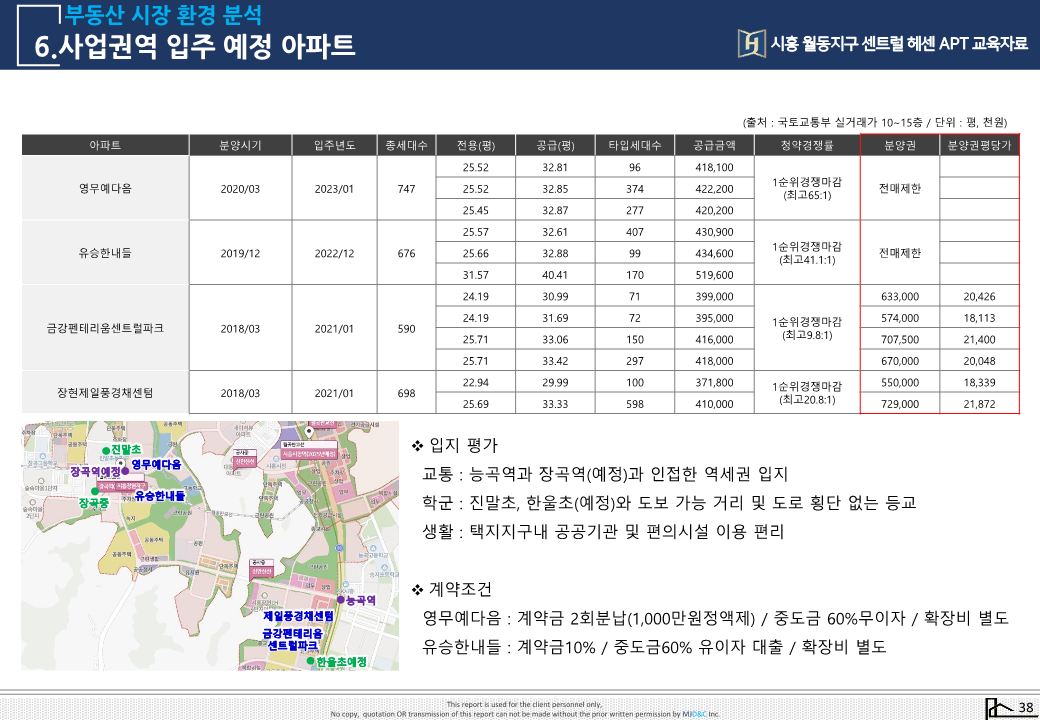The width and height of the screenshot is (1040, 720).
Task: Click the diamond bullet before 계약조건
Action: (x=418, y=589)
